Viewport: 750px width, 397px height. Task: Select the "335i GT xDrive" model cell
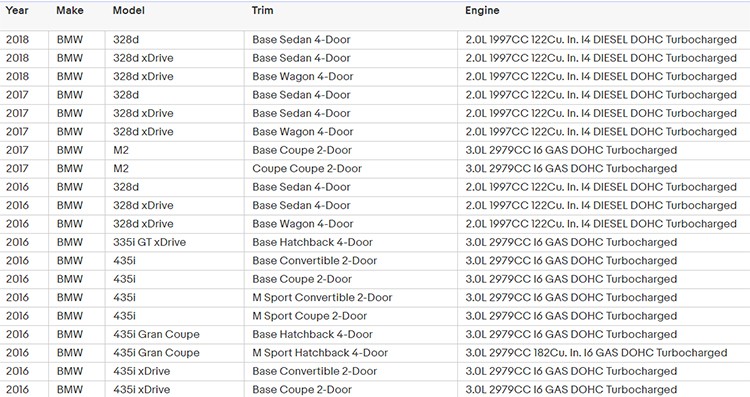[149, 242]
